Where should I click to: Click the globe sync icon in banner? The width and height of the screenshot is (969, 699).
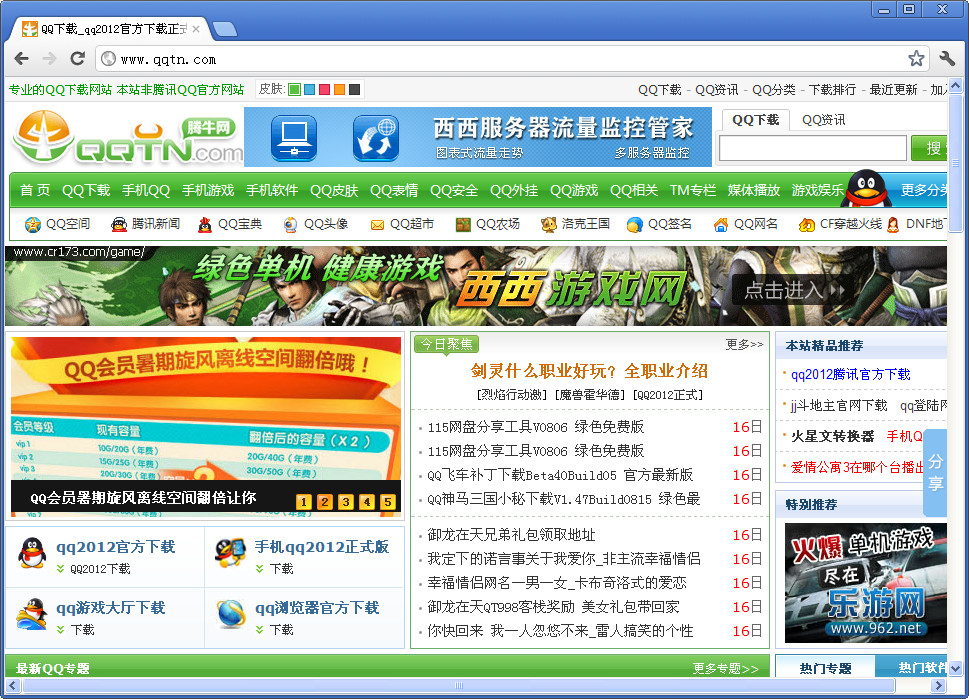(376, 138)
